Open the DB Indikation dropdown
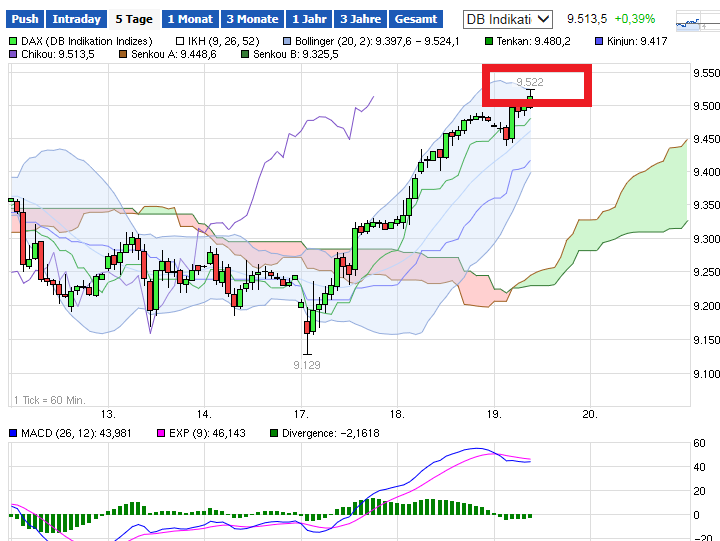 (x=509, y=19)
